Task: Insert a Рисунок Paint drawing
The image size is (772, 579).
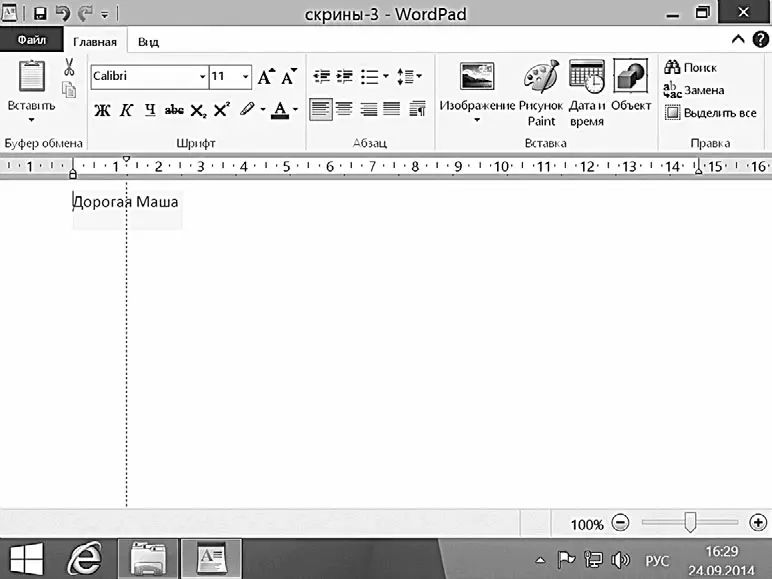Action: 541,94
